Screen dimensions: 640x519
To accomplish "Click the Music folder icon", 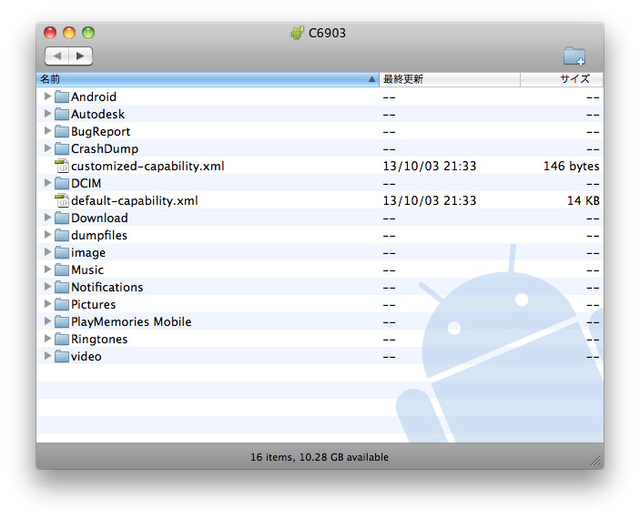I will 61,270.
